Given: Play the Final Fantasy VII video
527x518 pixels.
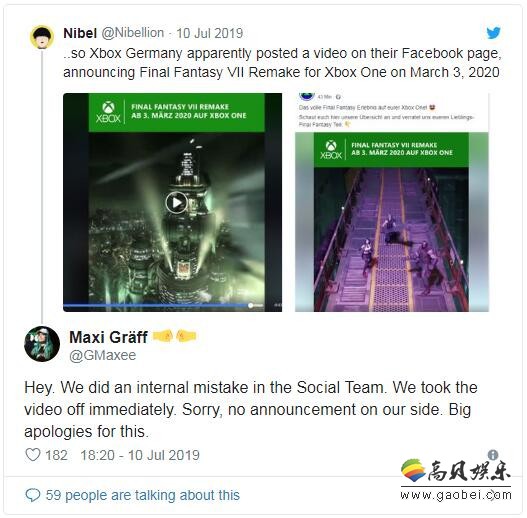Looking at the screenshot, I should [176, 202].
